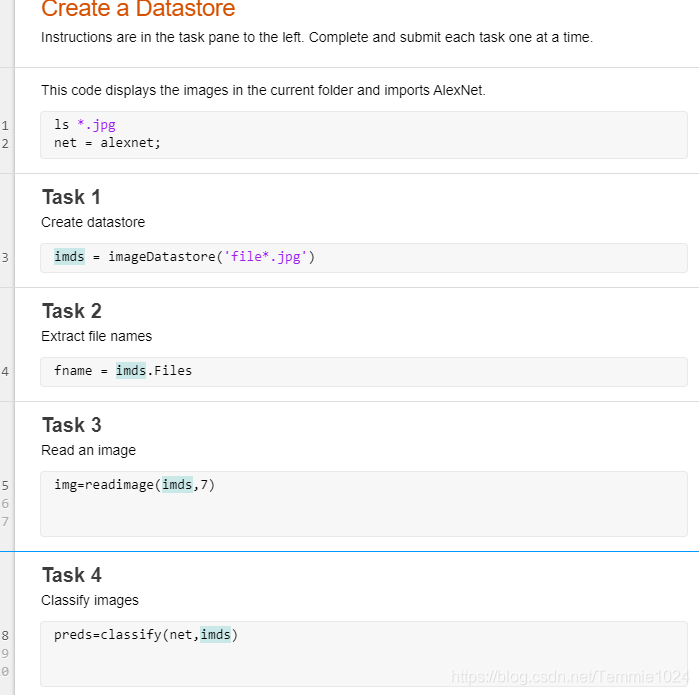
Task: Click line number 5 in the gutter
Action: pyautogui.click(x=5, y=485)
